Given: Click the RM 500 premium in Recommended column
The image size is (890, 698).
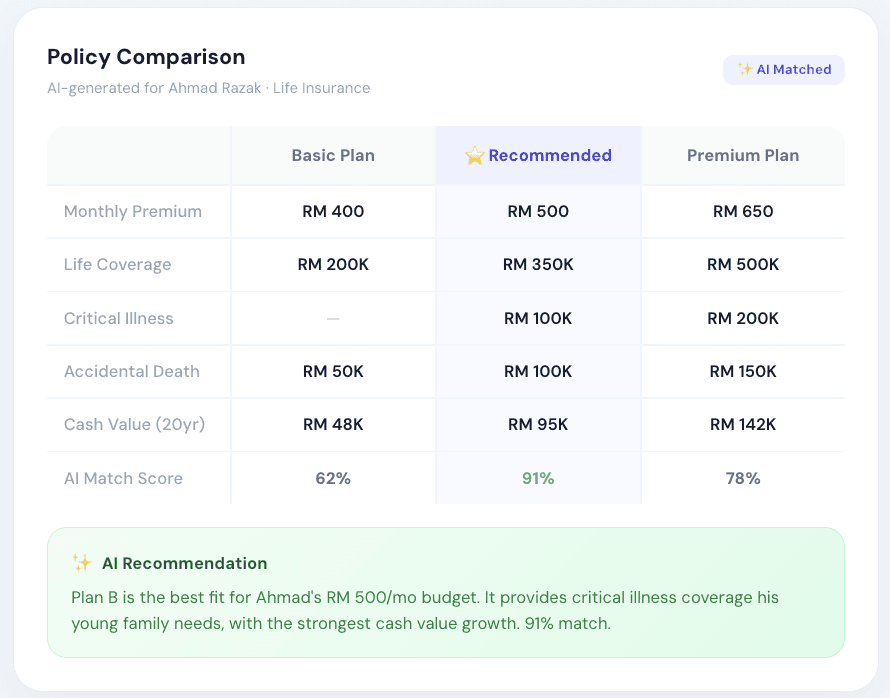Looking at the screenshot, I should point(538,211).
